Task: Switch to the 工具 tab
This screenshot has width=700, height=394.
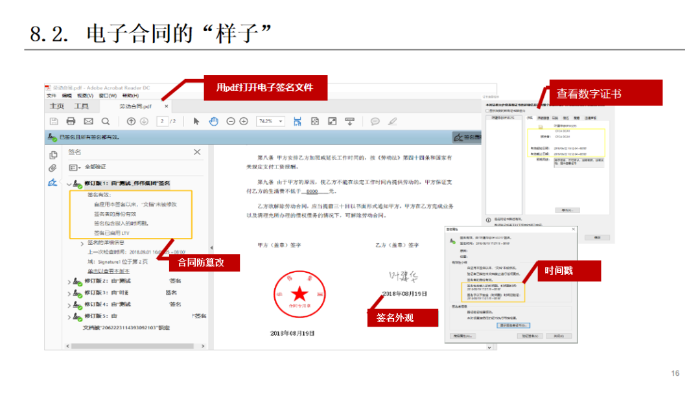Action: (81, 106)
